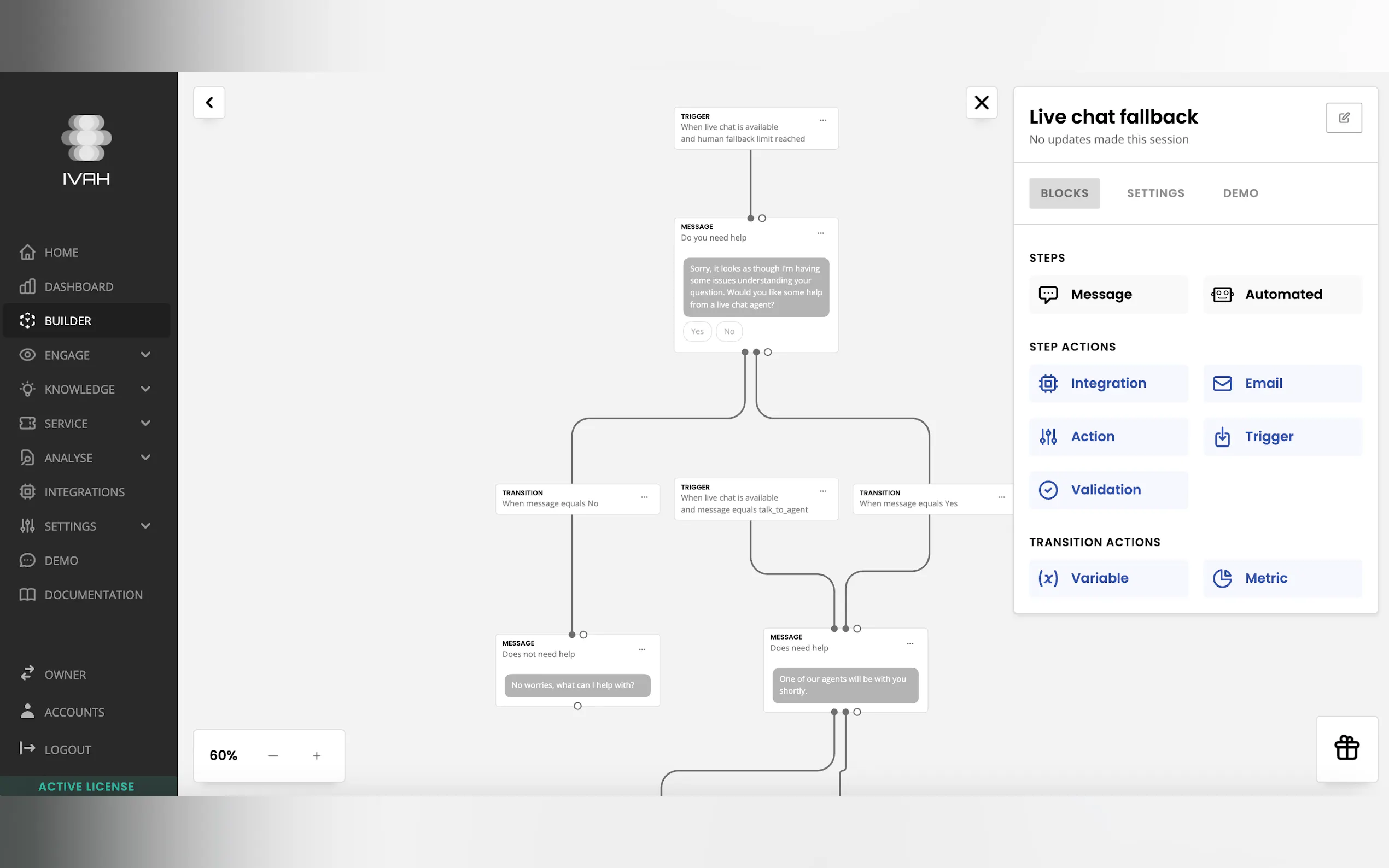The image size is (1389, 868).
Task: Click the Yes quick reply button
Action: click(x=697, y=331)
